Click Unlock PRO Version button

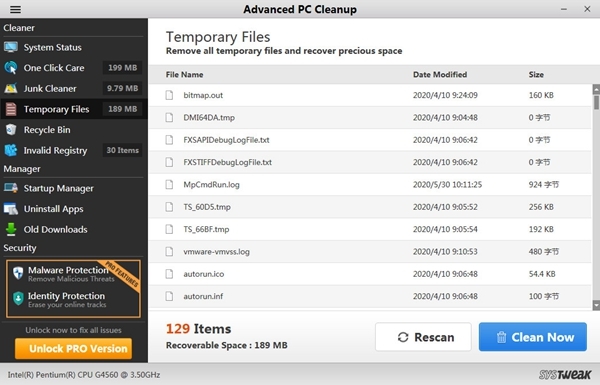[73, 349]
